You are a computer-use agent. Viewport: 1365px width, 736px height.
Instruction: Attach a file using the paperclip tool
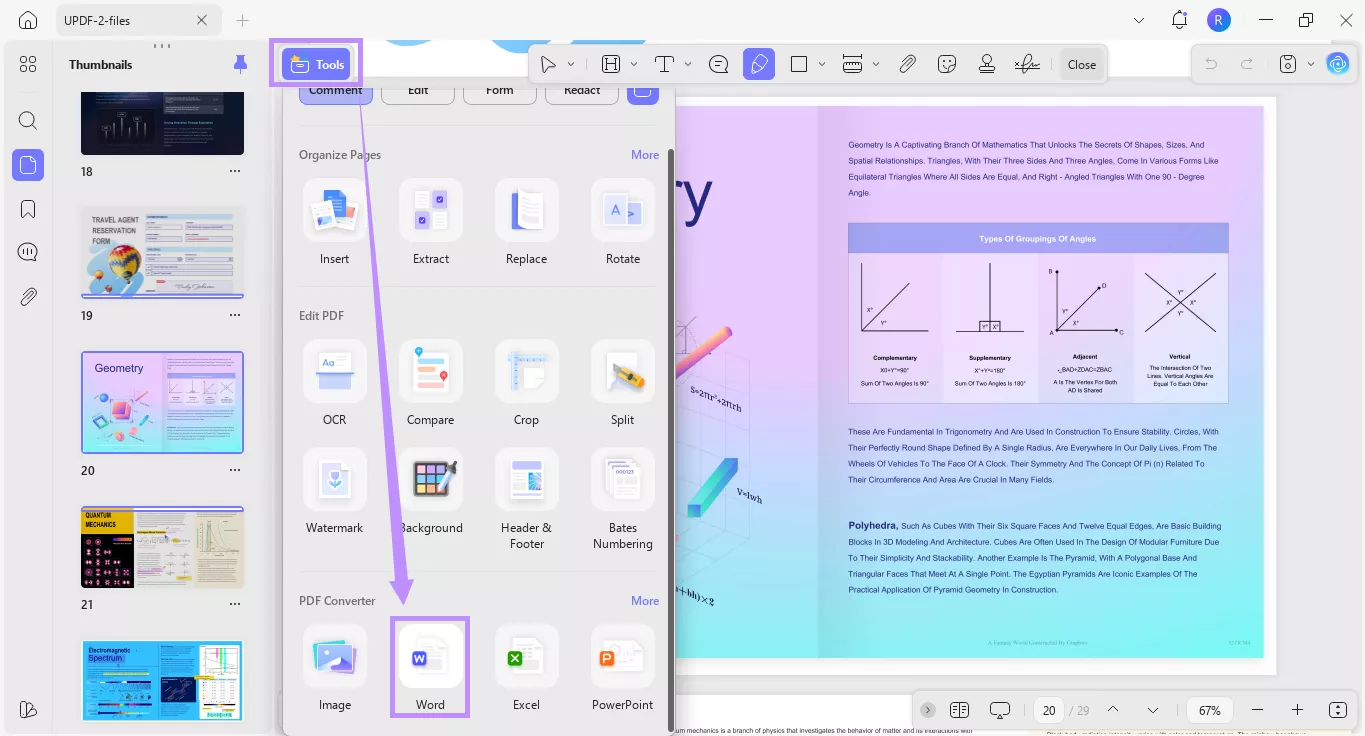[x=908, y=63]
